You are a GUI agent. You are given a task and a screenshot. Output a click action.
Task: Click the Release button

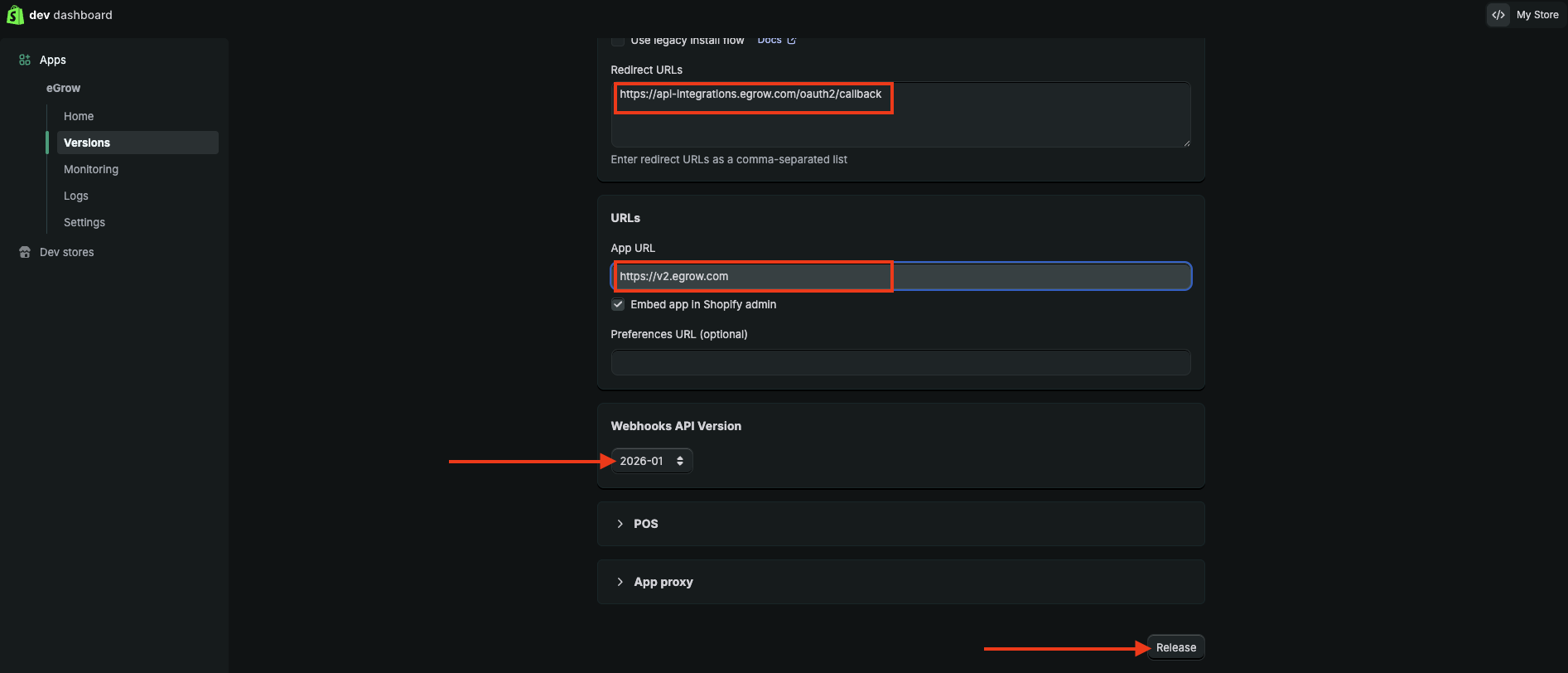pyautogui.click(x=1175, y=647)
